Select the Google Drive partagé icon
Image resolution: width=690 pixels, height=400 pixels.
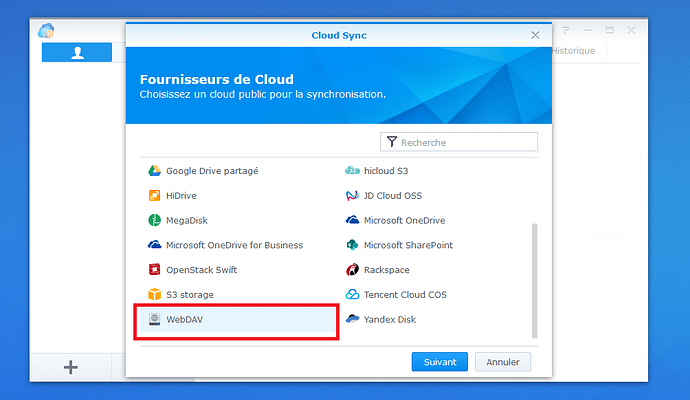click(x=155, y=171)
